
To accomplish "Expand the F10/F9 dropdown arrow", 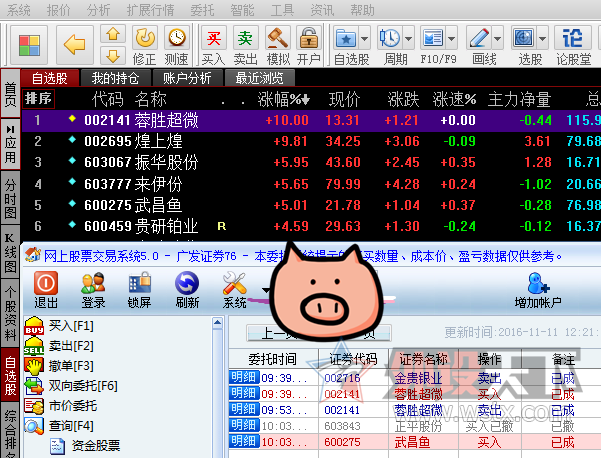I will click(x=452, y=38).
